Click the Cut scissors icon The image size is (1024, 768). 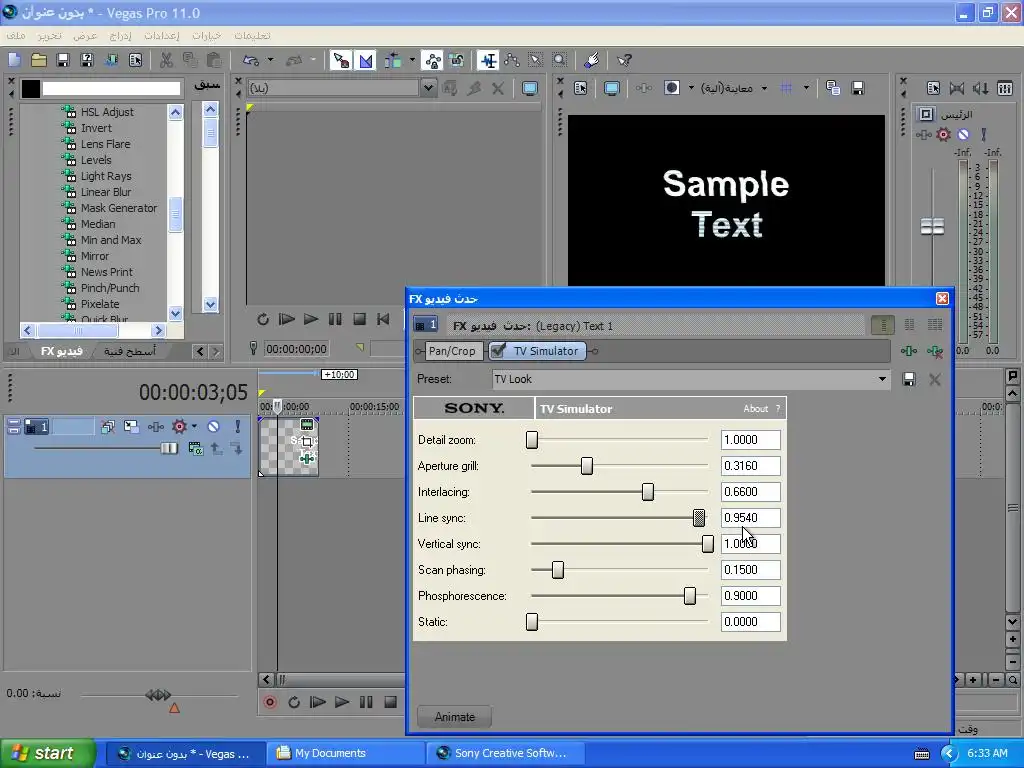[x=166, y=61]
